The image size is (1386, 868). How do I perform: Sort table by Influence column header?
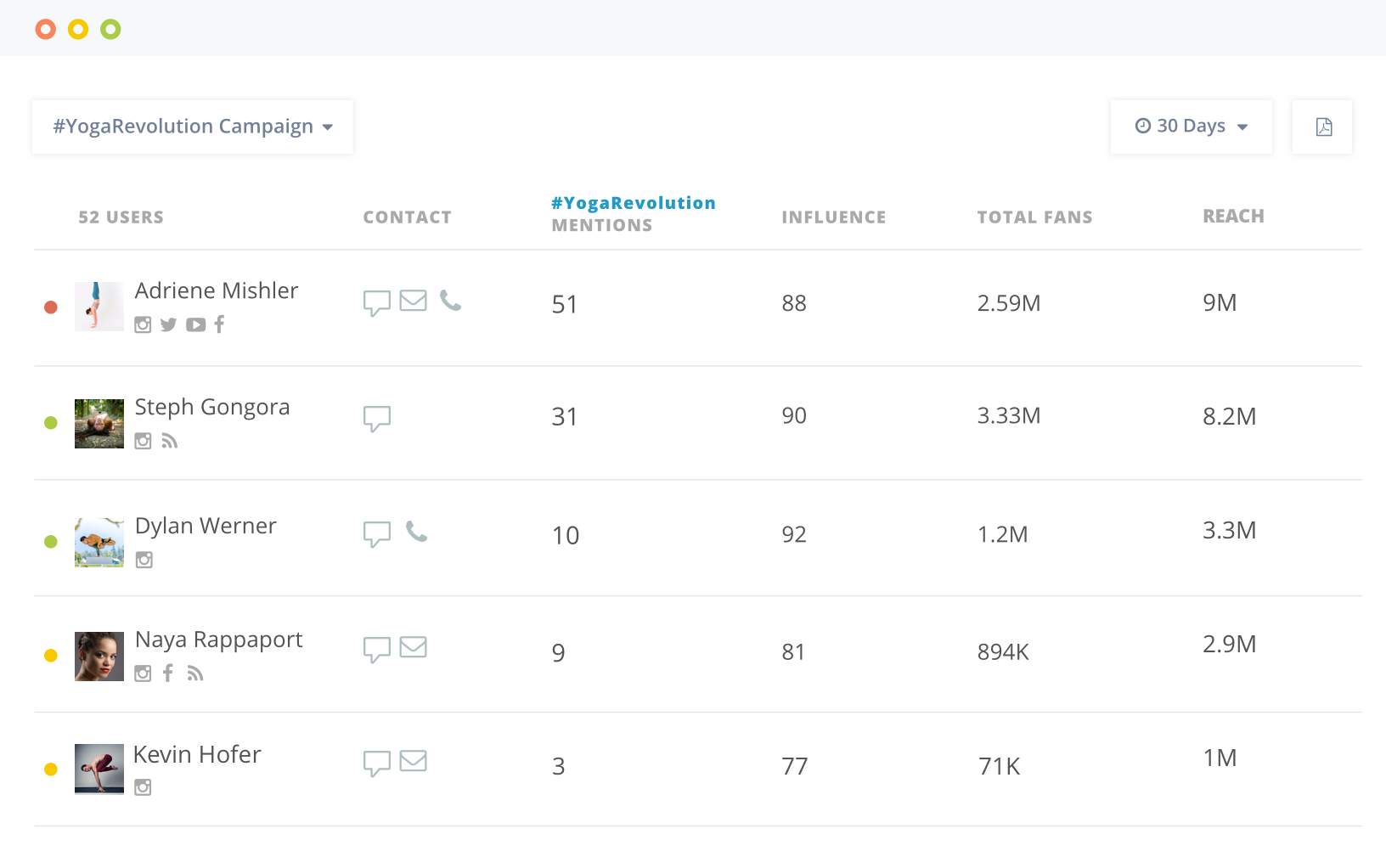click(x=833, y=217)
